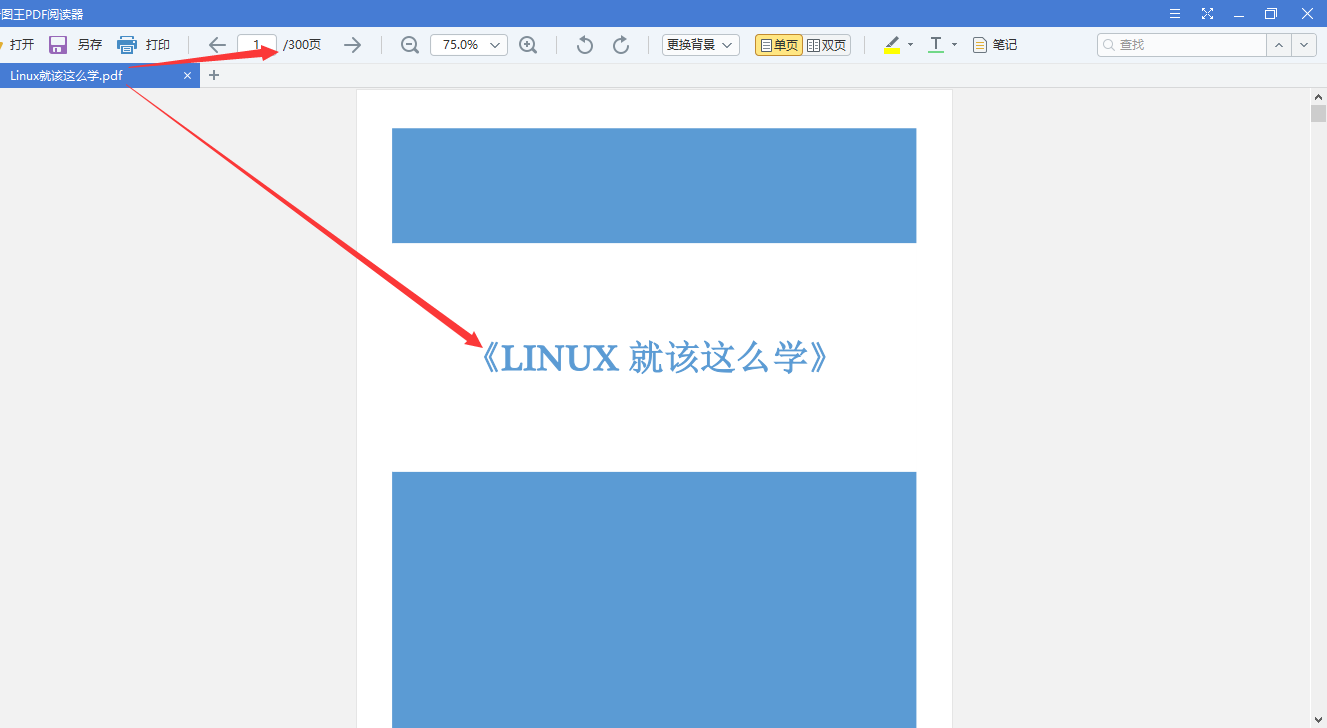Click the fullscreen icon in title bar

pyautogui.click(x=1207, y=14)
